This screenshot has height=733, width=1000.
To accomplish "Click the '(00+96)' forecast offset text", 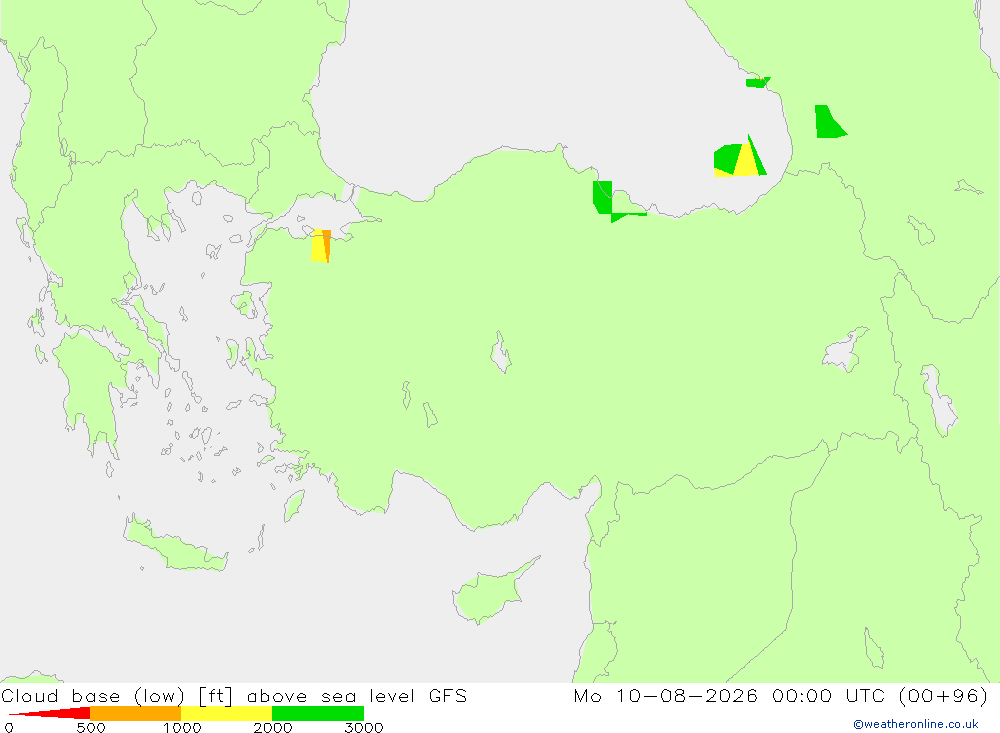I will 943,695.
